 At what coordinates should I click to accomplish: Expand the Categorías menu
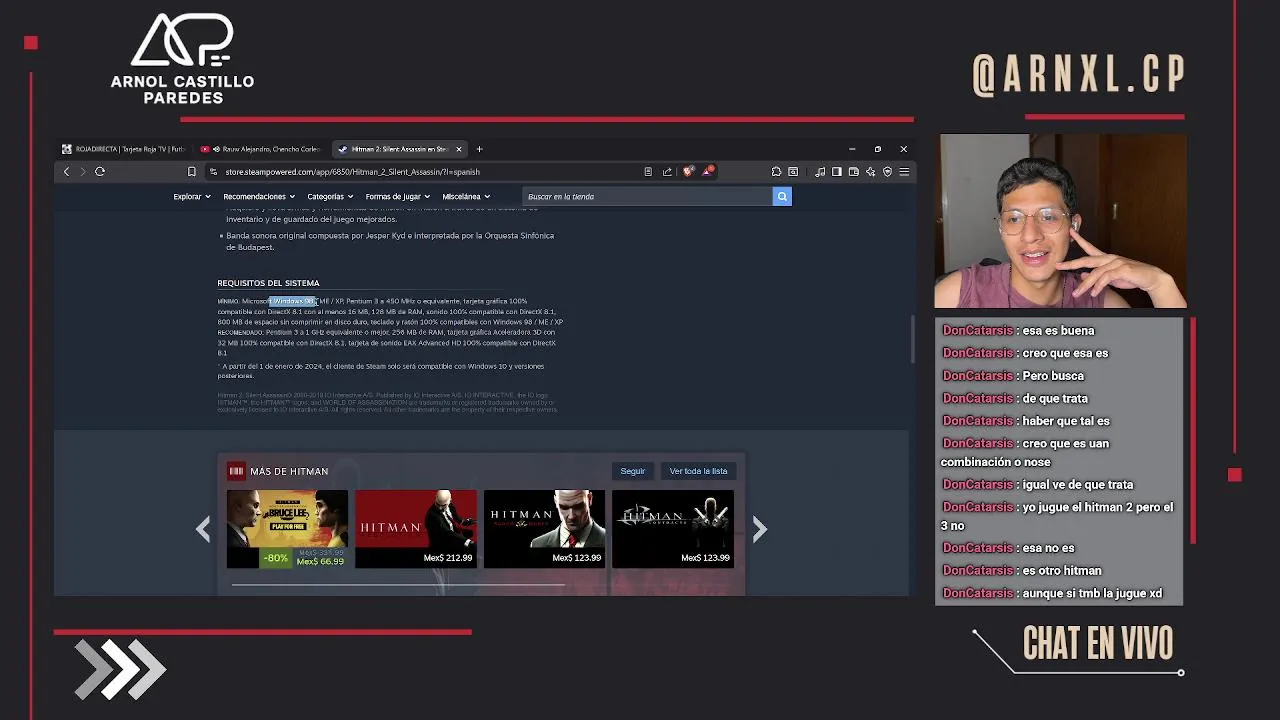click(x=330, y=197)
